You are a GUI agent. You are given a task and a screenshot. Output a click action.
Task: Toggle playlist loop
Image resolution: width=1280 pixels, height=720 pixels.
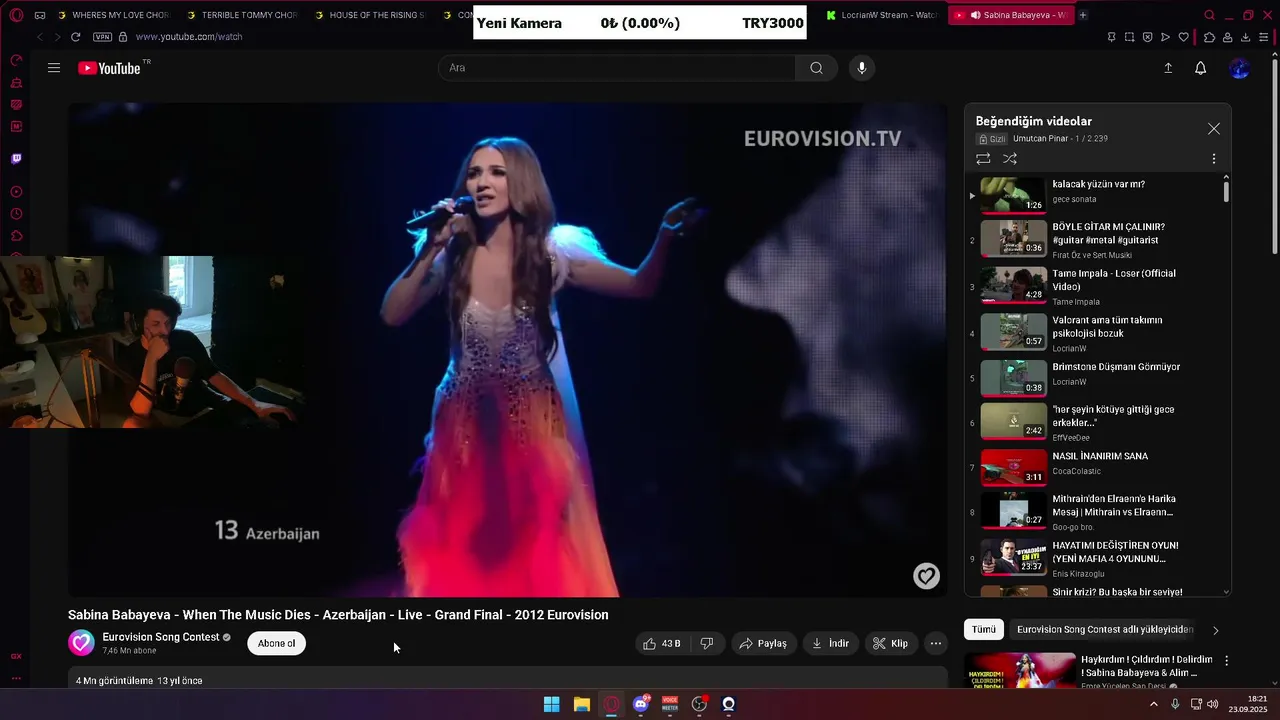(983, 159)
